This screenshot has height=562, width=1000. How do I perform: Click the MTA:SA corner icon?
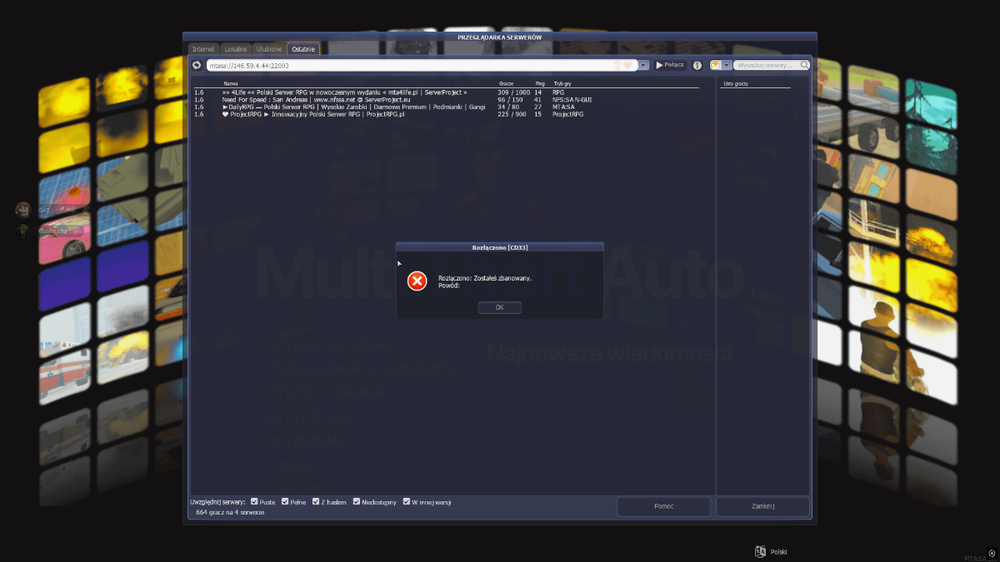[x=991, y=554]
